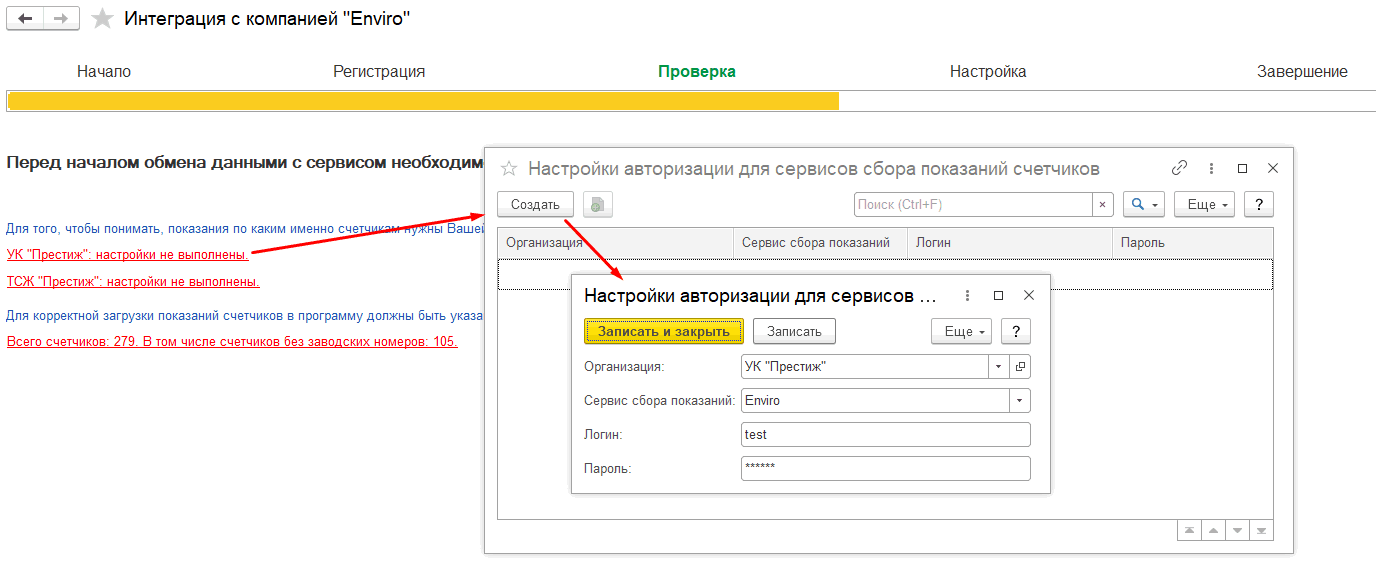
Task: Click Записать button
Action: pyautogui.click(x=794, y=331)
